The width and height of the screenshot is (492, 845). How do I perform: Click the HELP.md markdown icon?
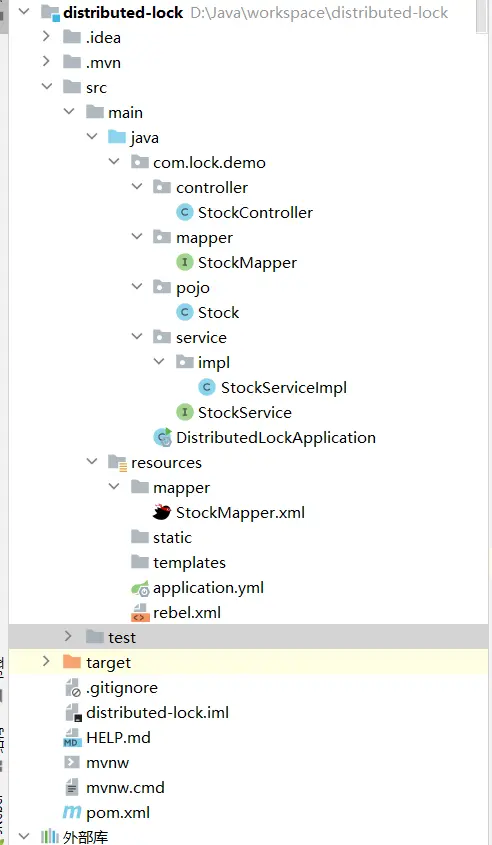click(x=72, y=738)
